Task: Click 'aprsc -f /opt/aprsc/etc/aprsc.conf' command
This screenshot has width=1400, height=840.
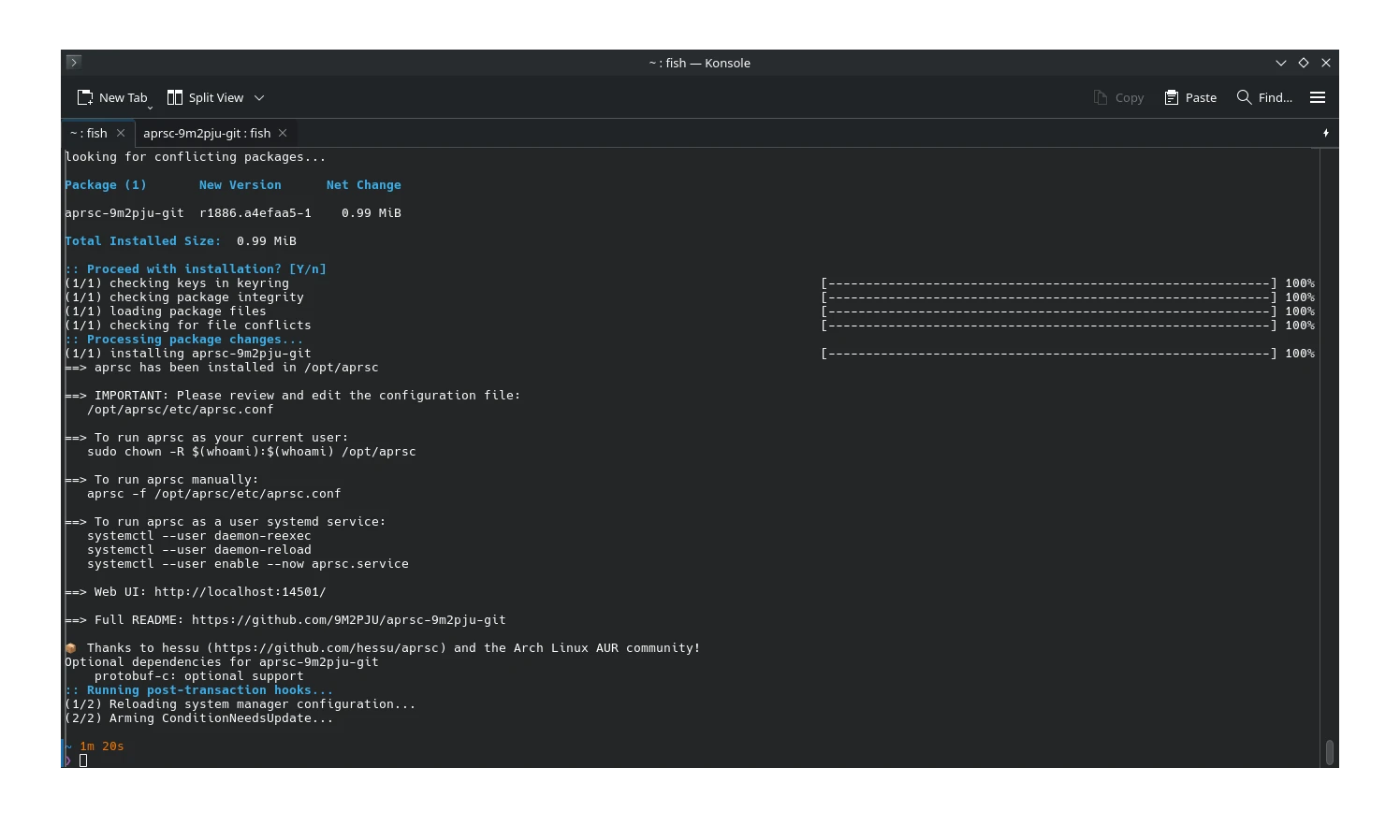Action: (x=214, y=494)
